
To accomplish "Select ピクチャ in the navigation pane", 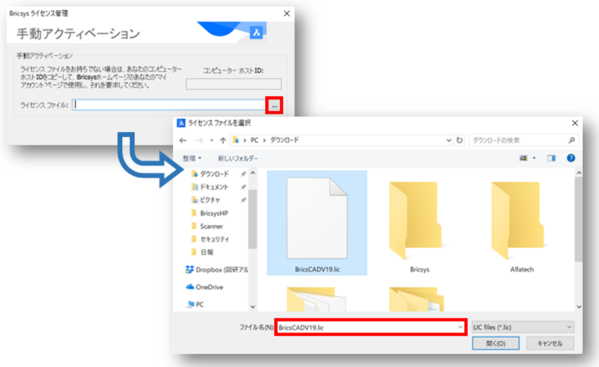I will click(209, 200).
